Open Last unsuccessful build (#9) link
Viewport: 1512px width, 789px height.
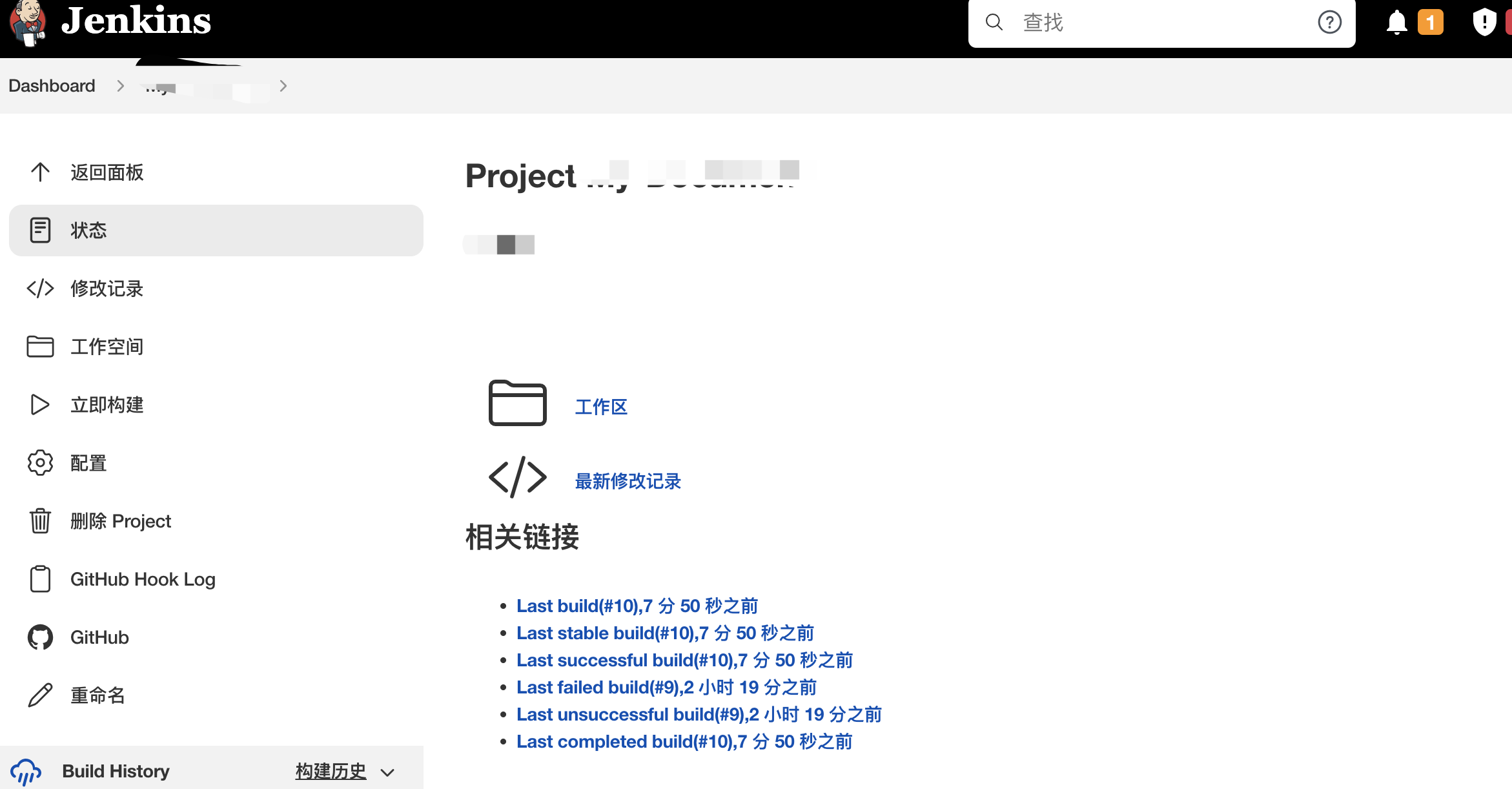point(699,714)
